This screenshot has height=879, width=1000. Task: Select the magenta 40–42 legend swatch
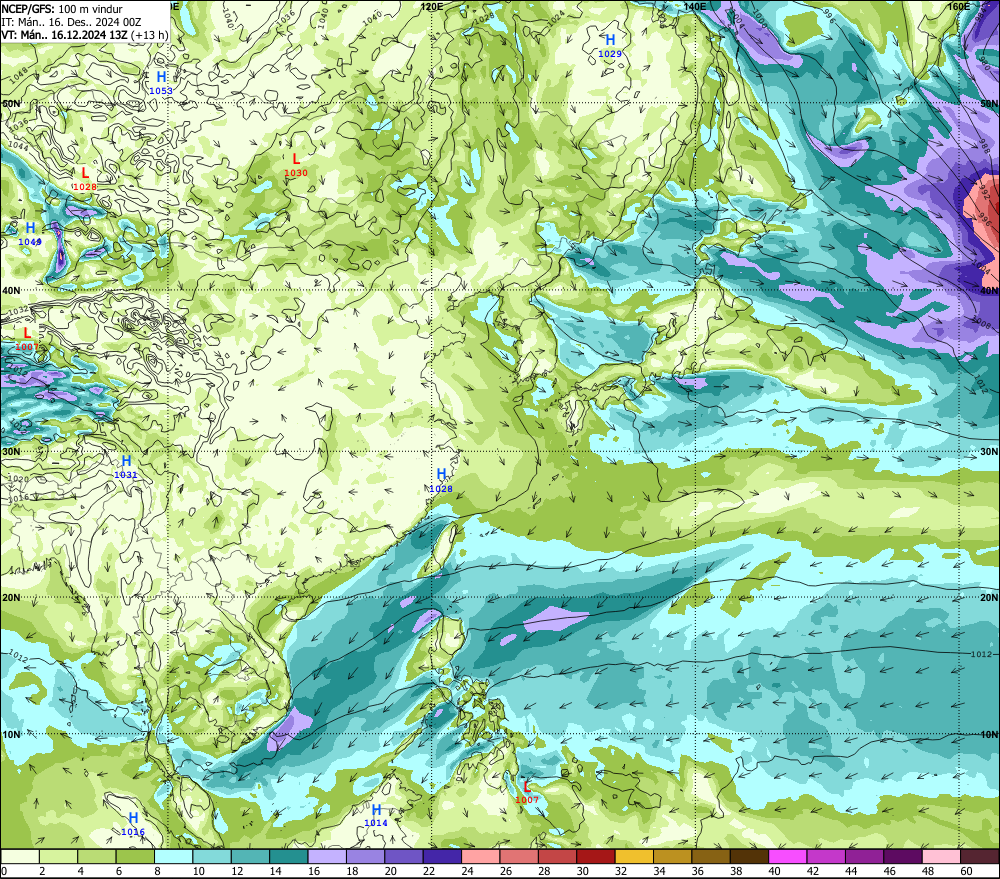point(787,857)
